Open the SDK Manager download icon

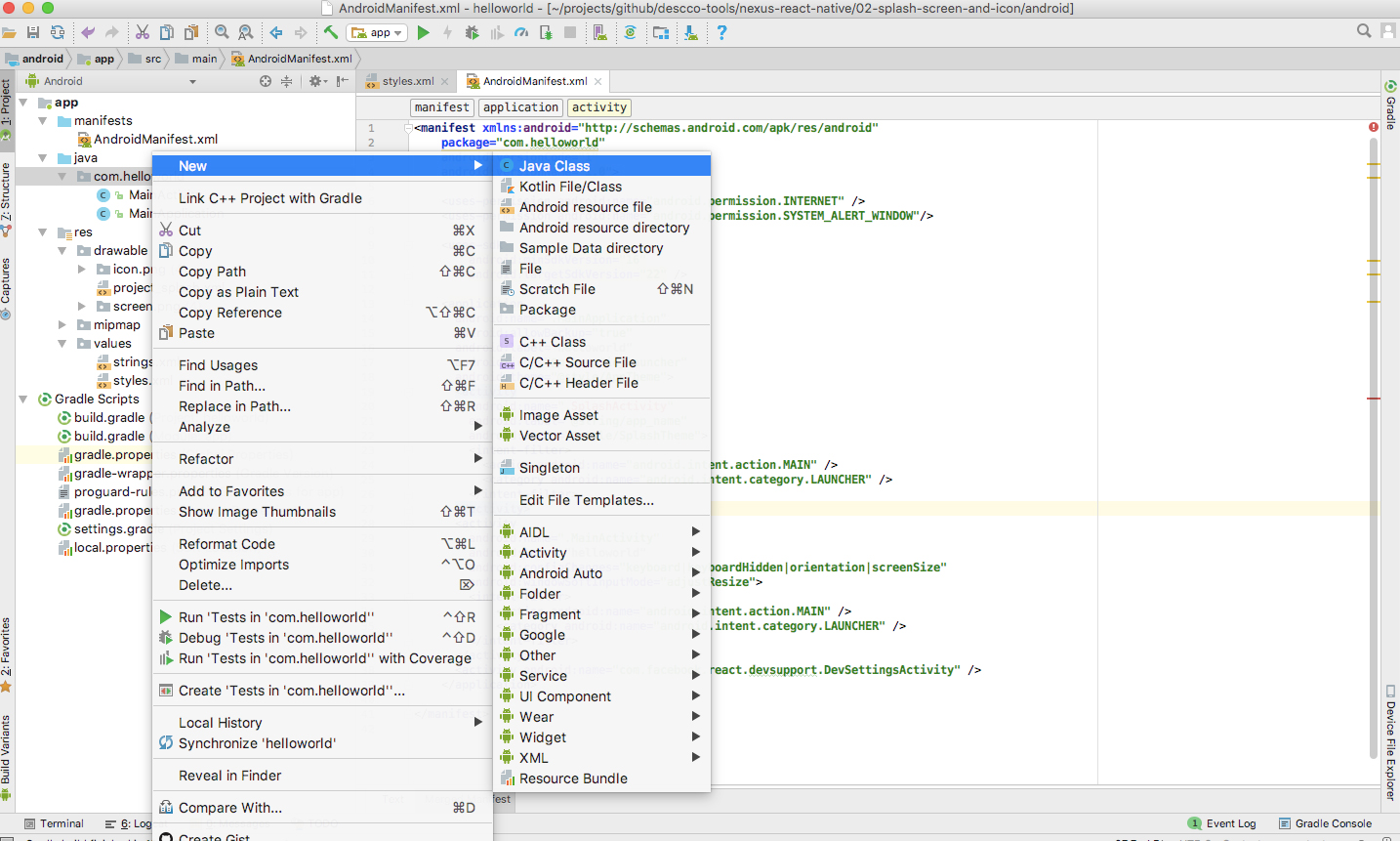pos(691,32)
